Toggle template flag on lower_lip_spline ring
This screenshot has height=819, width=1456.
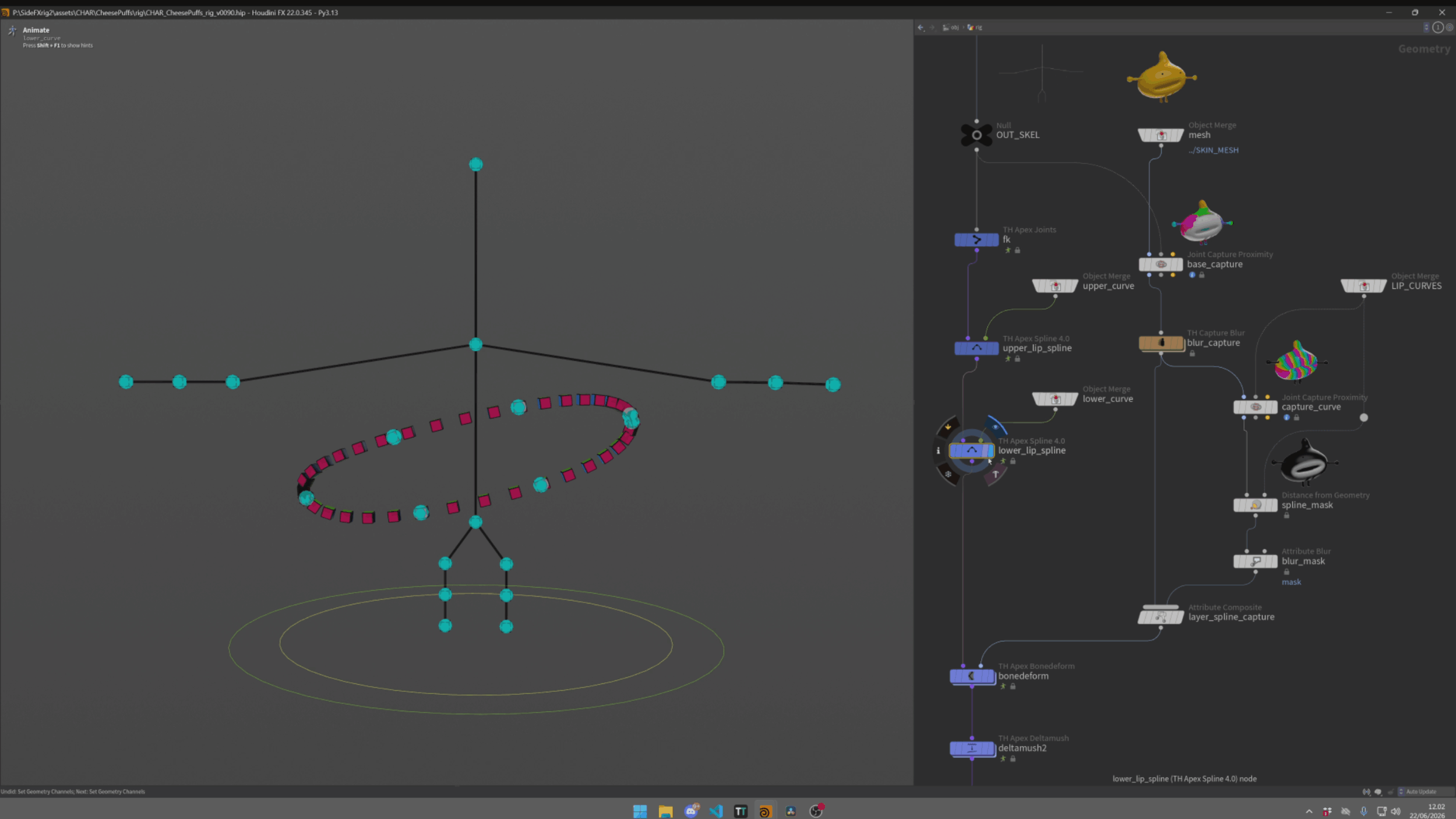tap(995, 474)
